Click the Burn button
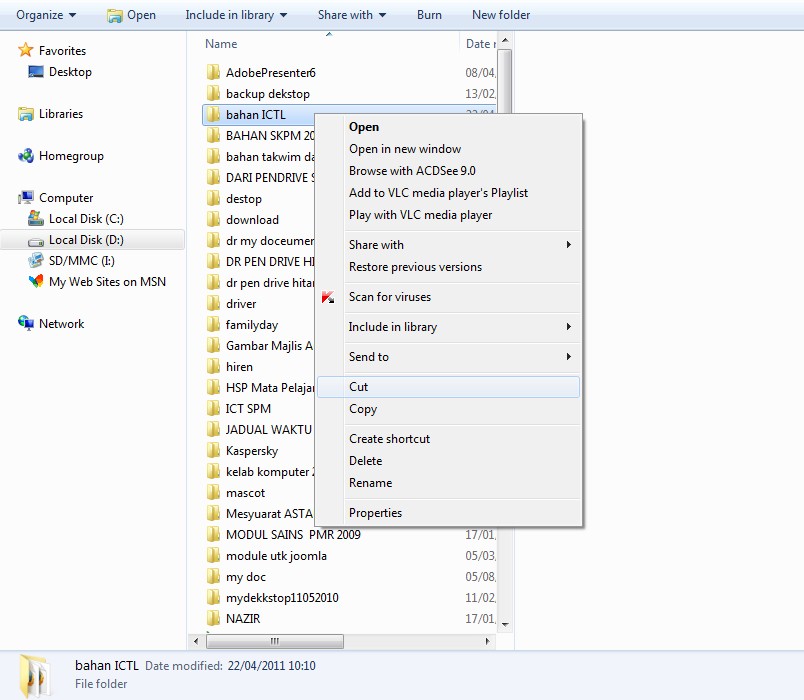 point(429,15)
